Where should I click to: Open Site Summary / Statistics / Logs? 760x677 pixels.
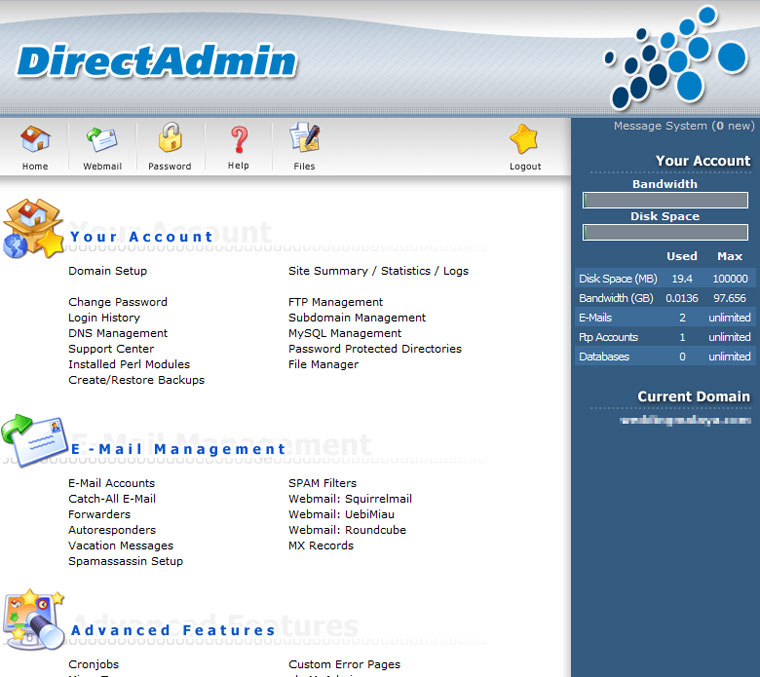coord(378,271)
